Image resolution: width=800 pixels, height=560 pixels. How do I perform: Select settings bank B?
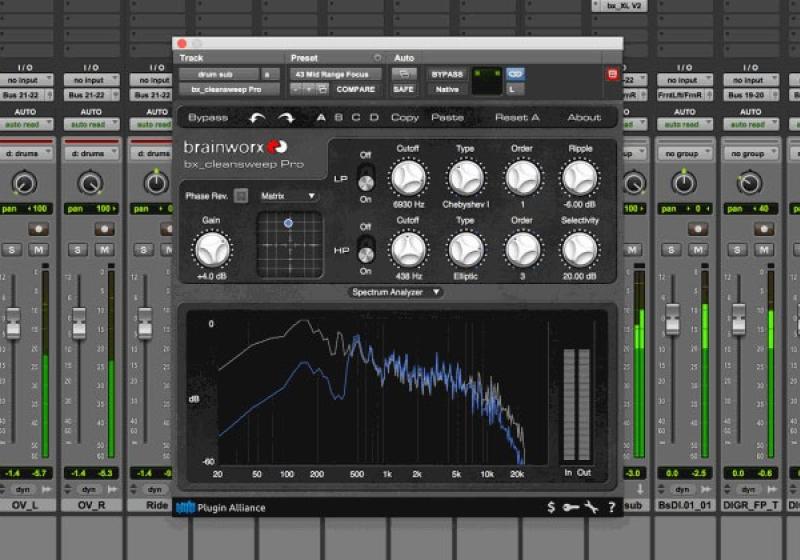click(338, 117)
